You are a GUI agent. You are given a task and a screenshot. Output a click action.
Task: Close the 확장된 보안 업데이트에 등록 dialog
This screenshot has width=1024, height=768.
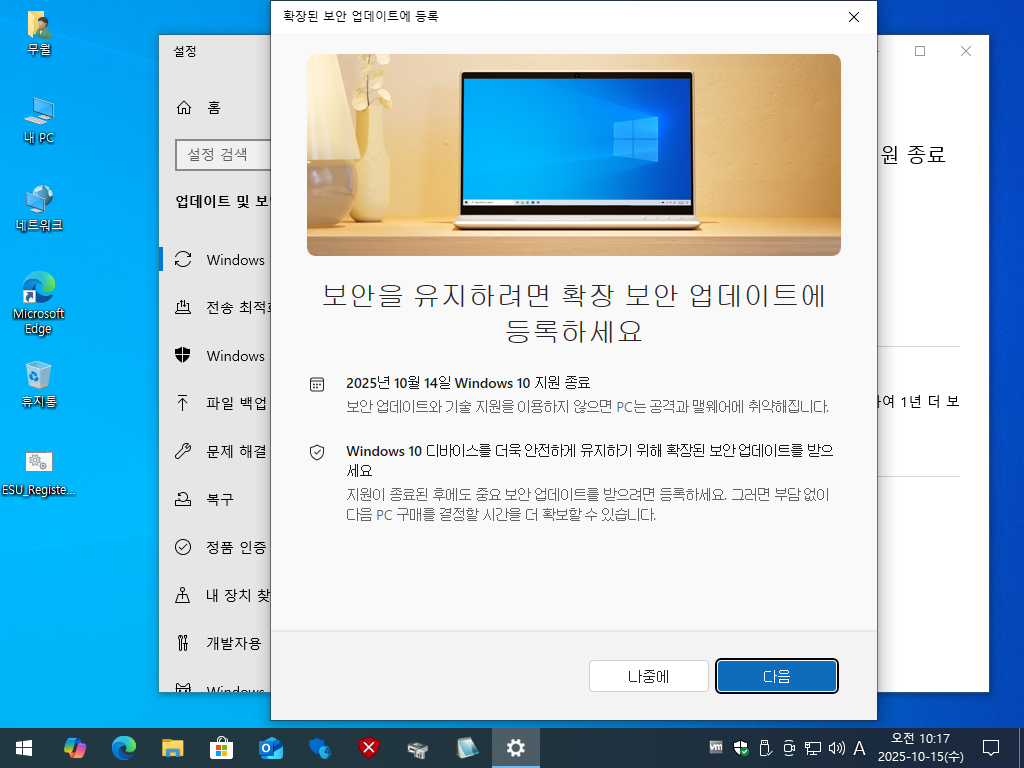tap(854, 17)
